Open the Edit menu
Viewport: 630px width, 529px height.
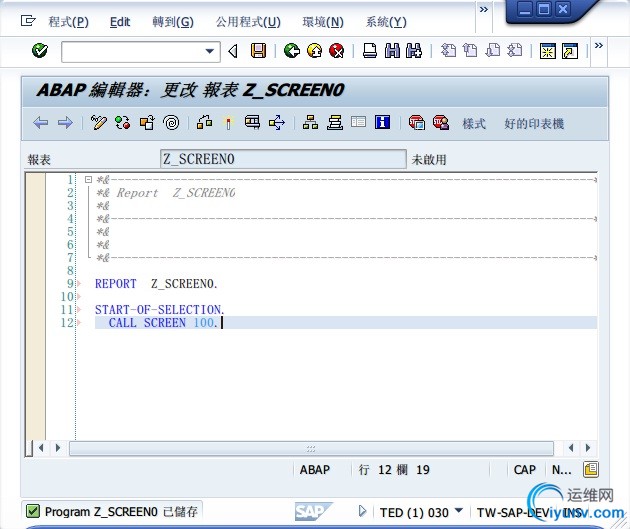[120, 22]
